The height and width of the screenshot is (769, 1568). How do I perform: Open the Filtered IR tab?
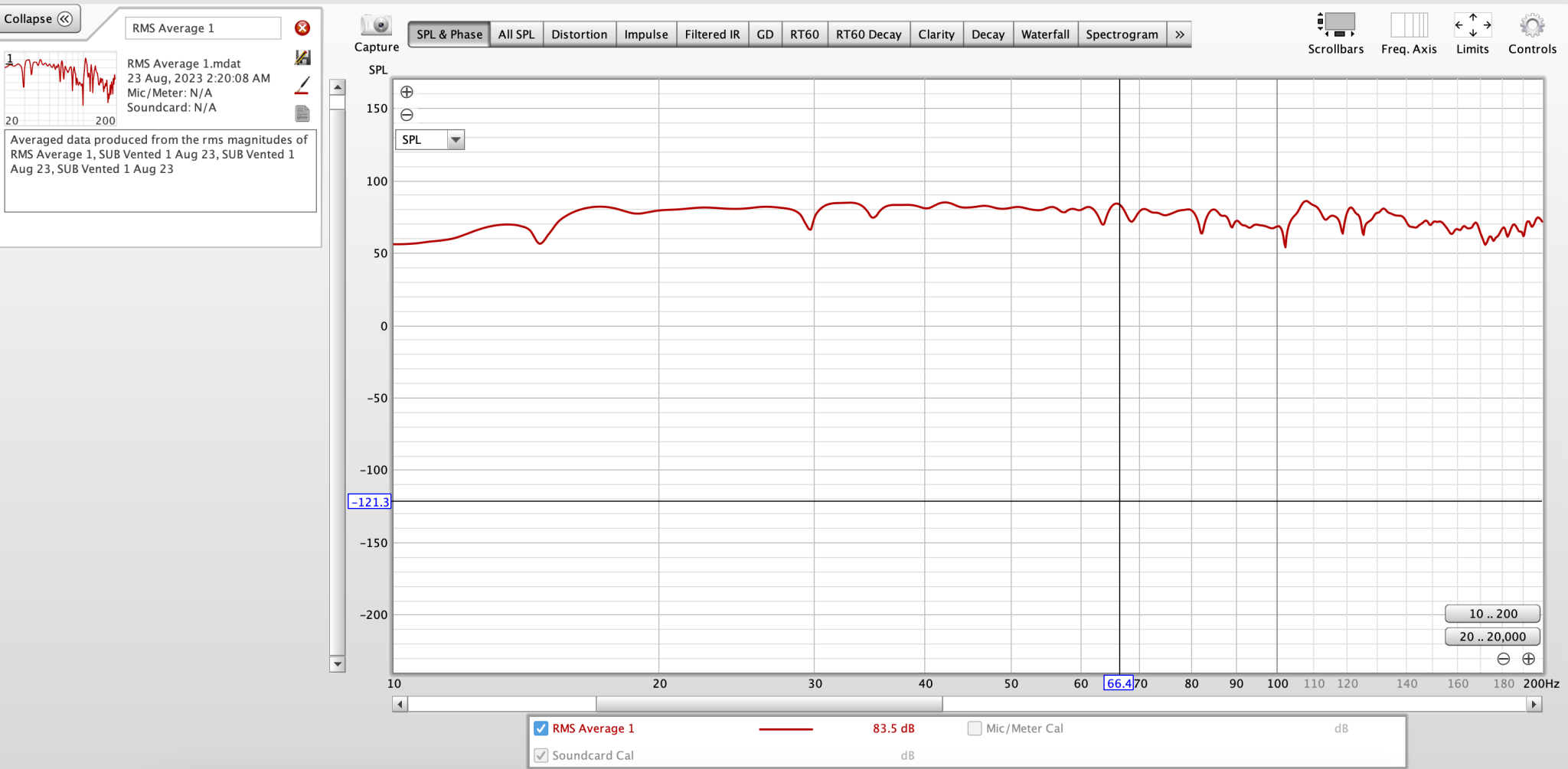712,34
